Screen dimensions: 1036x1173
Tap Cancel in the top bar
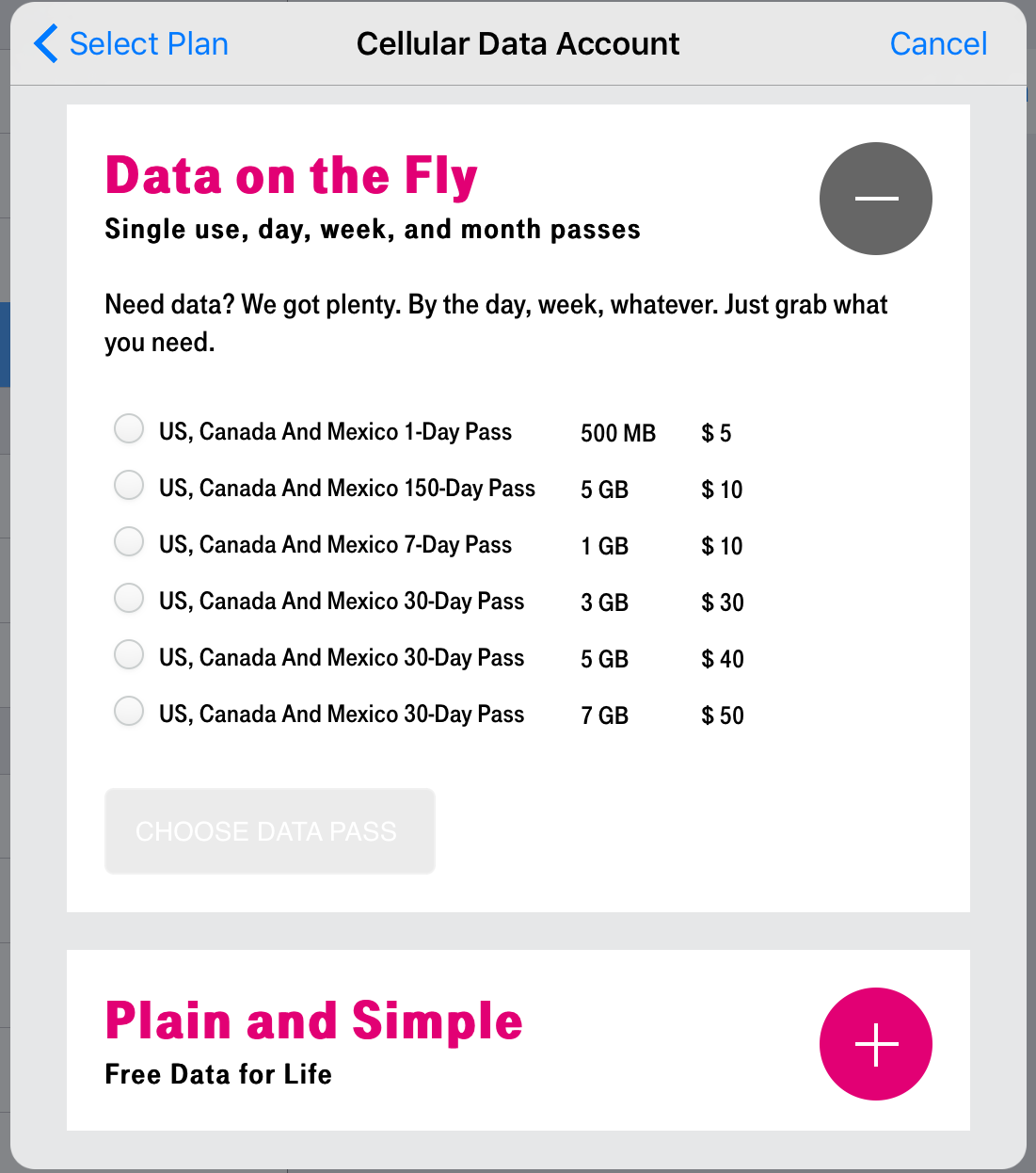(938, 44)
